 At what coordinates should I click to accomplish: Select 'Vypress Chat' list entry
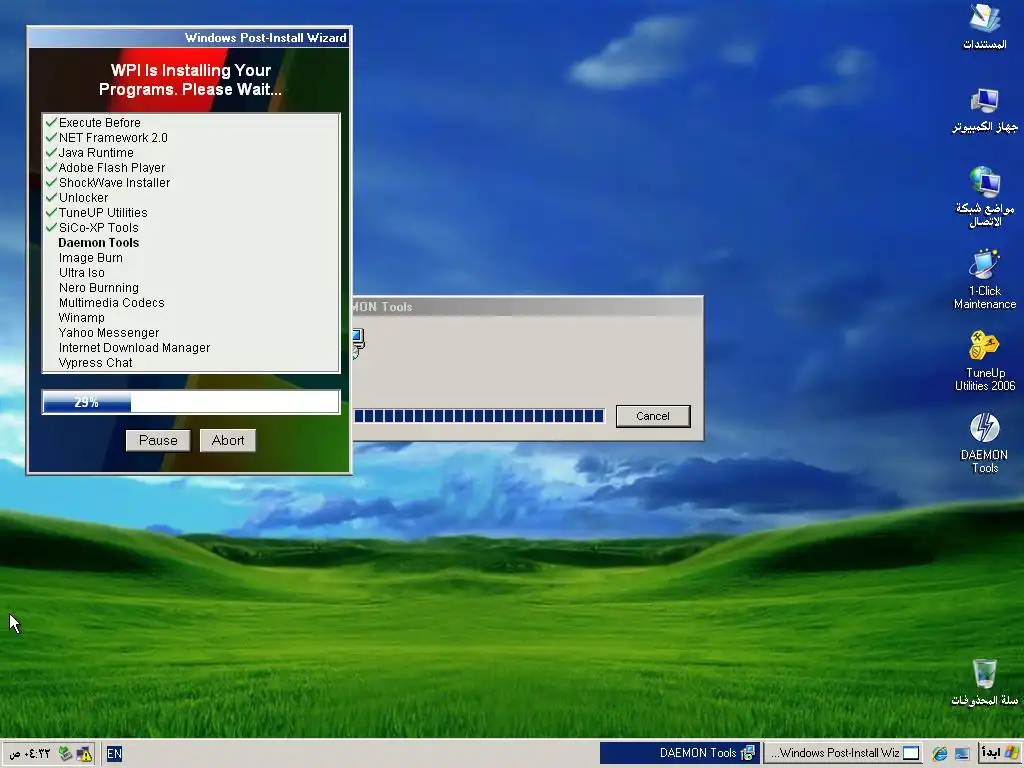(x=95, y=362)
